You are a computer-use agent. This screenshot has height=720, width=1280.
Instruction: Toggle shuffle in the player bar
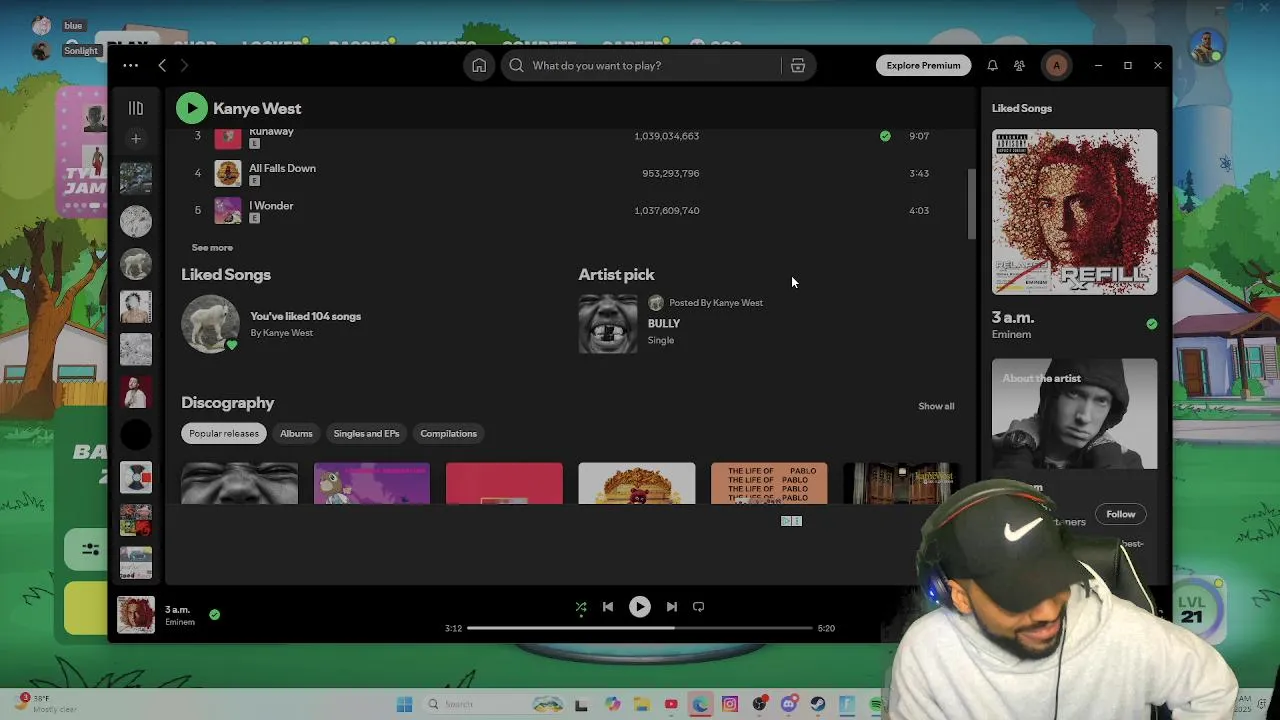click(581, 606)
